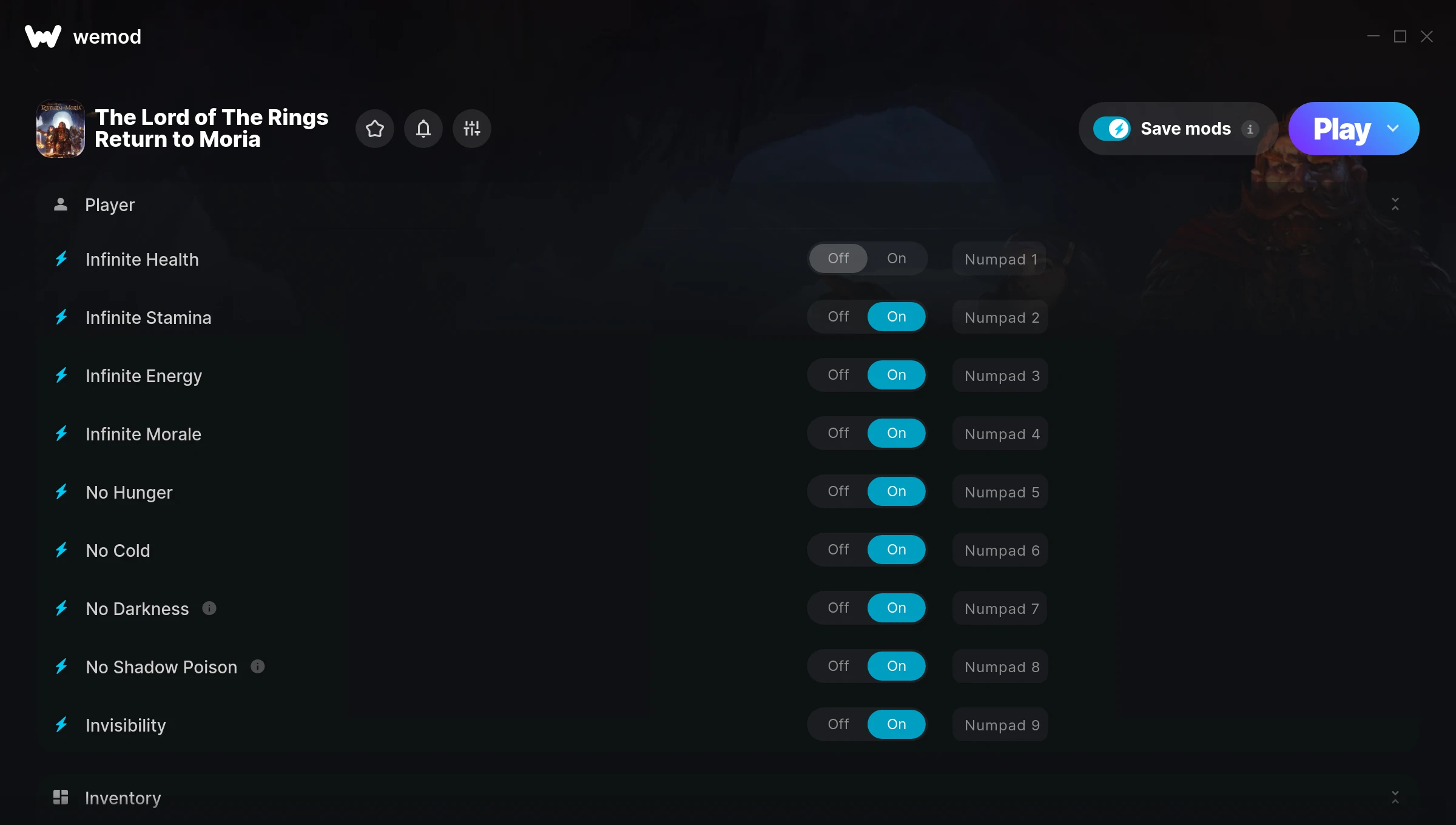Click the lightning bolt icon next to Invisibility
Screen dimensions: 1456x825
tap(61, 725)
